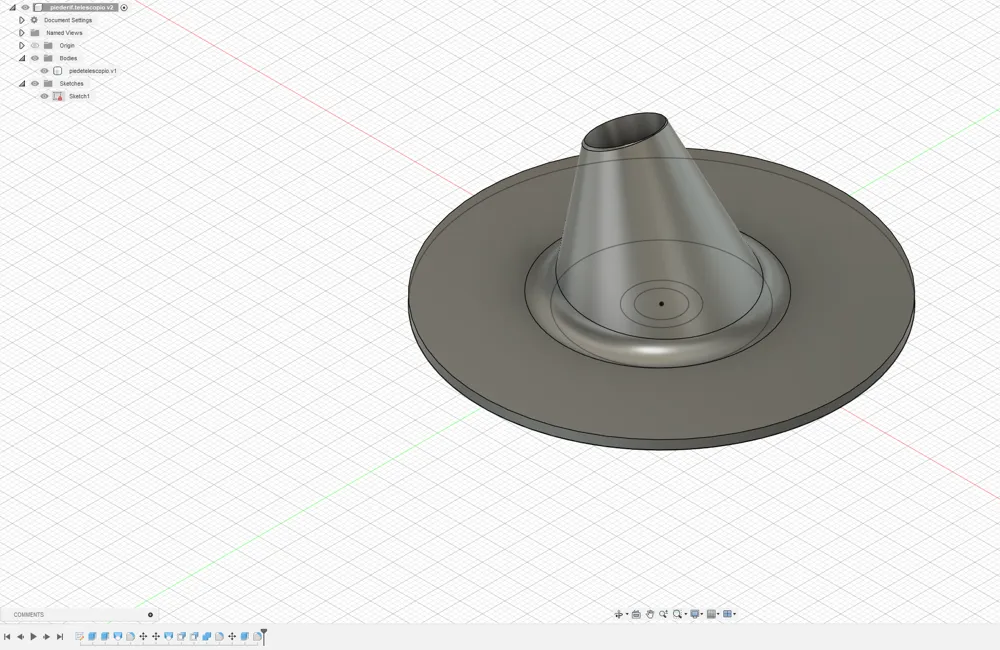Collapse the Sketches folder

pyautogui.click(x=22, y=84)
